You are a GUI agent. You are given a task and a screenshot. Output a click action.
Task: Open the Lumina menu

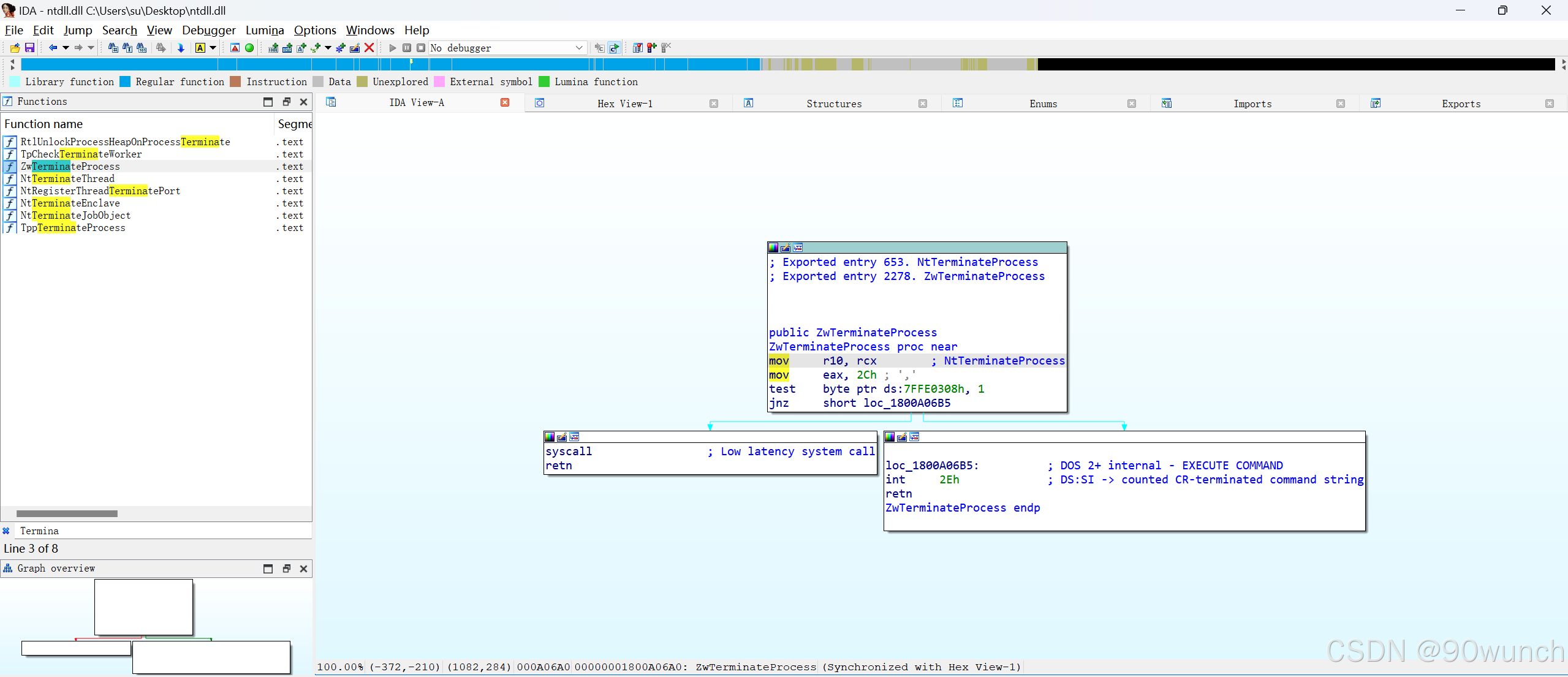265,30
